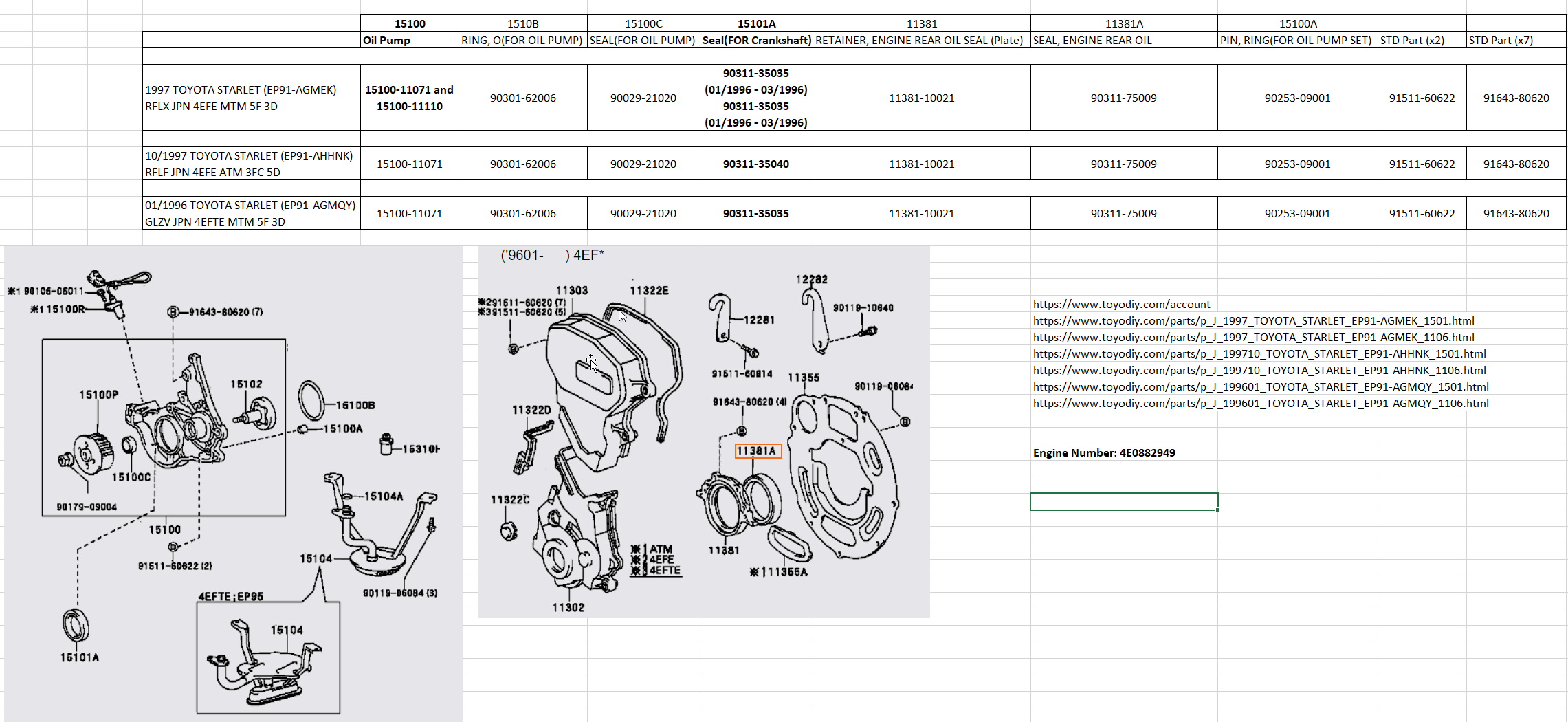Click the STD Part (x7) header cell
Screen dimensions: 1568x722
click(x=1516, y=40)
